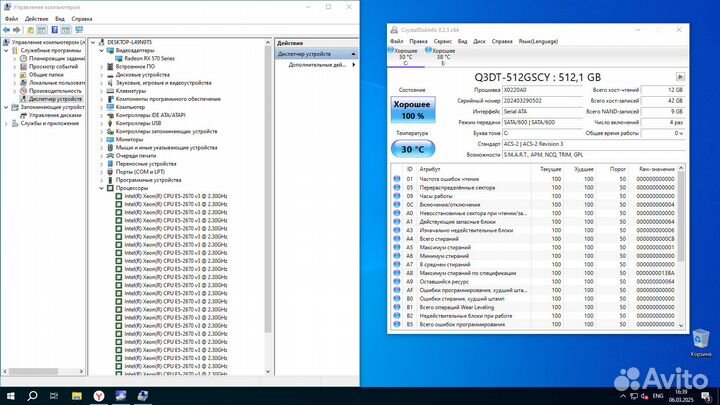This screenshot has width=720, height=405.
Task: Collapse the Видеоадаптеры node
Action: 109,50
